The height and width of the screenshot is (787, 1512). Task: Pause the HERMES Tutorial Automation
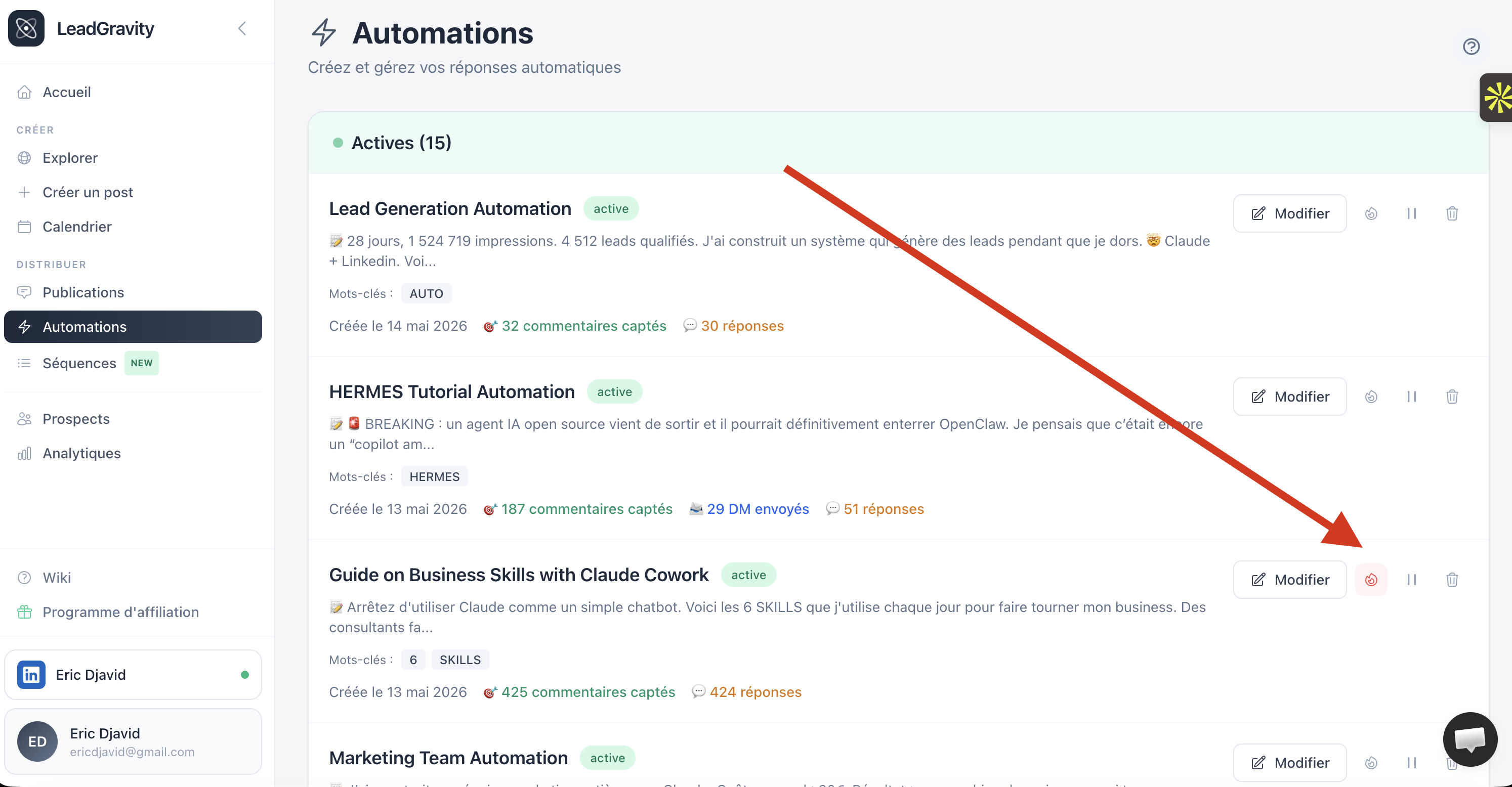point(1412,397)
